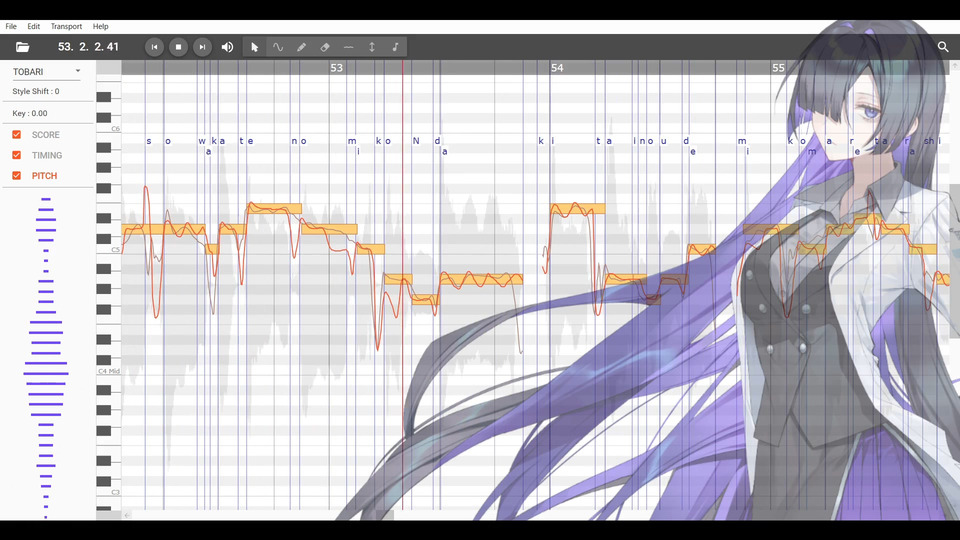Open the File menu

[11, 26]
